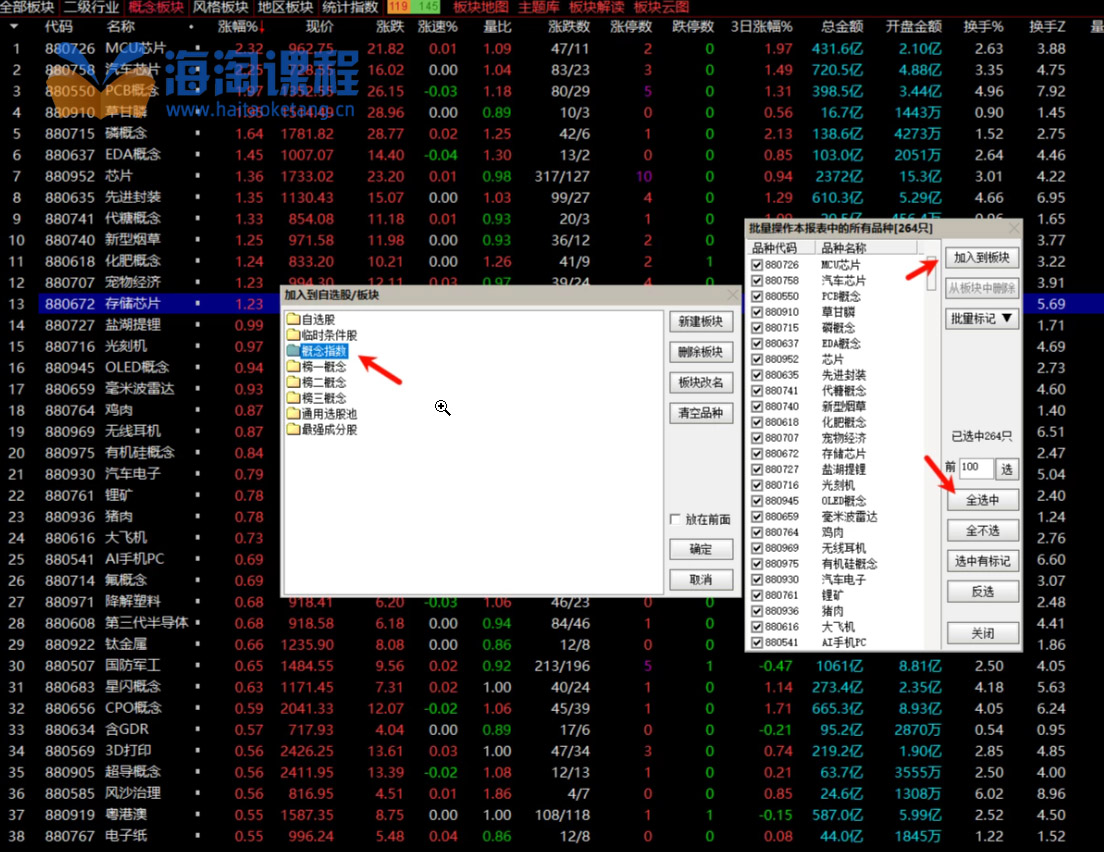Click the 自选股 folder icon
This screenshot has width=1104, height=852.
click(293, 320)
